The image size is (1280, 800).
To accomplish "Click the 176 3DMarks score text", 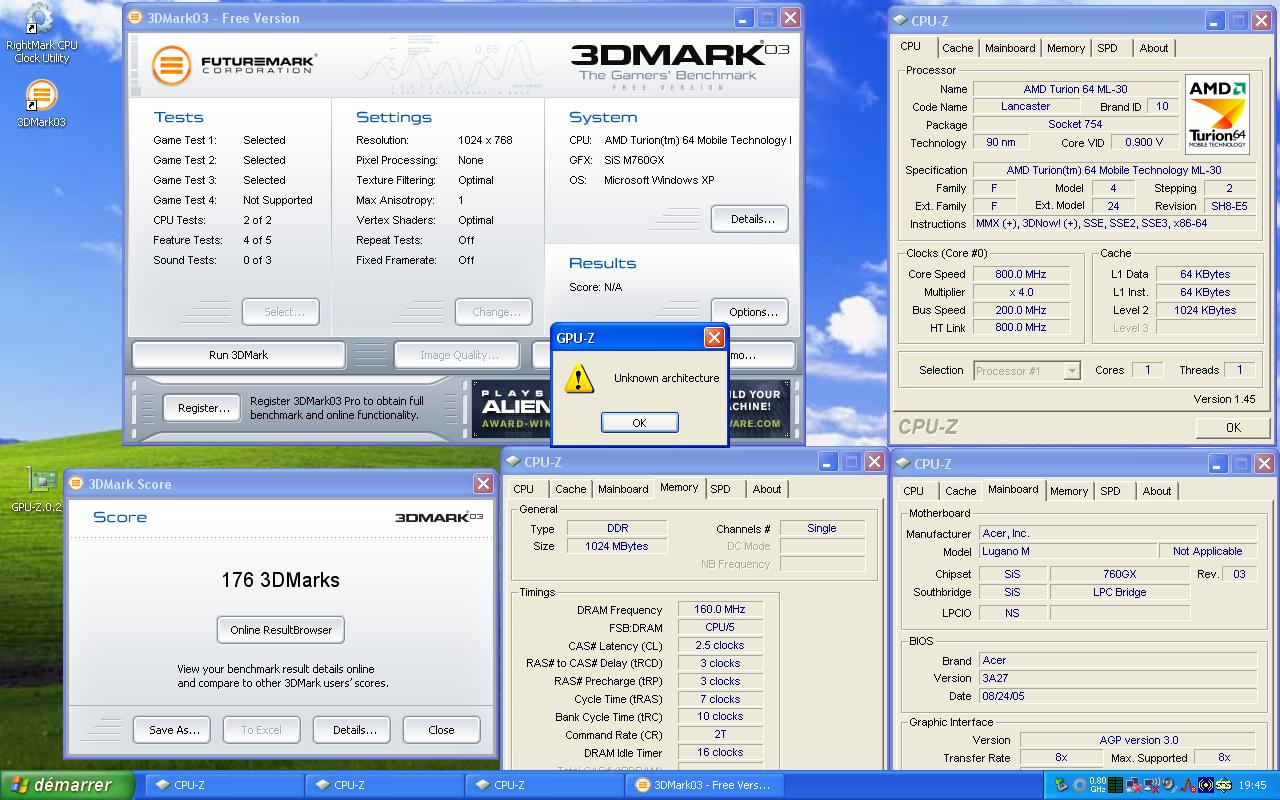I will click(280, 580).
